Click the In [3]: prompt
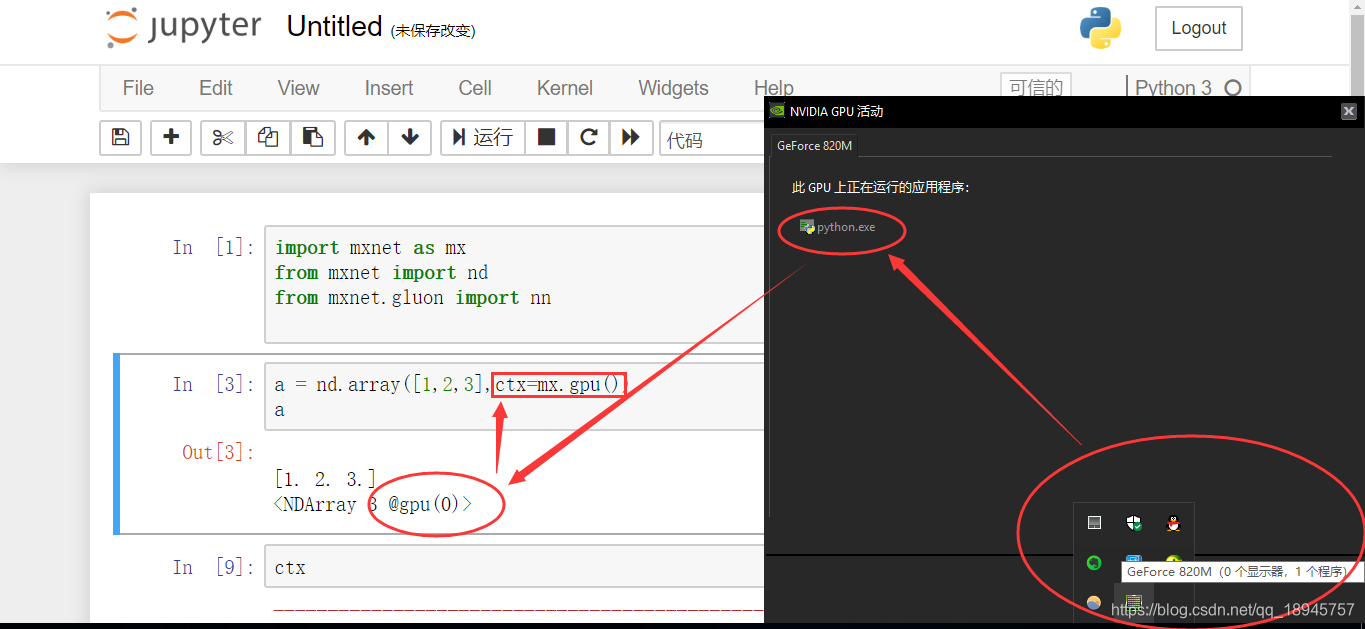The height and width of the screenshot is (629, 1365). tap(214, 384)
